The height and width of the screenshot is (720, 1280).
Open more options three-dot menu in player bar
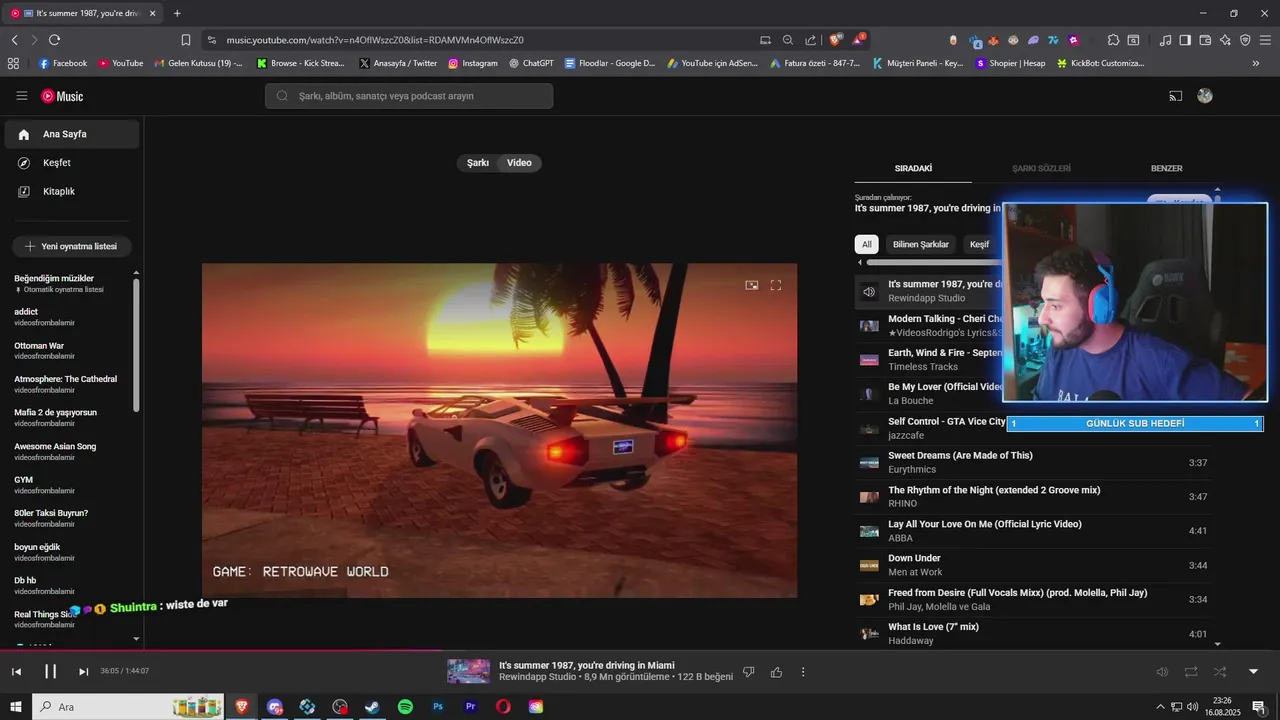[x=803, y=672]
